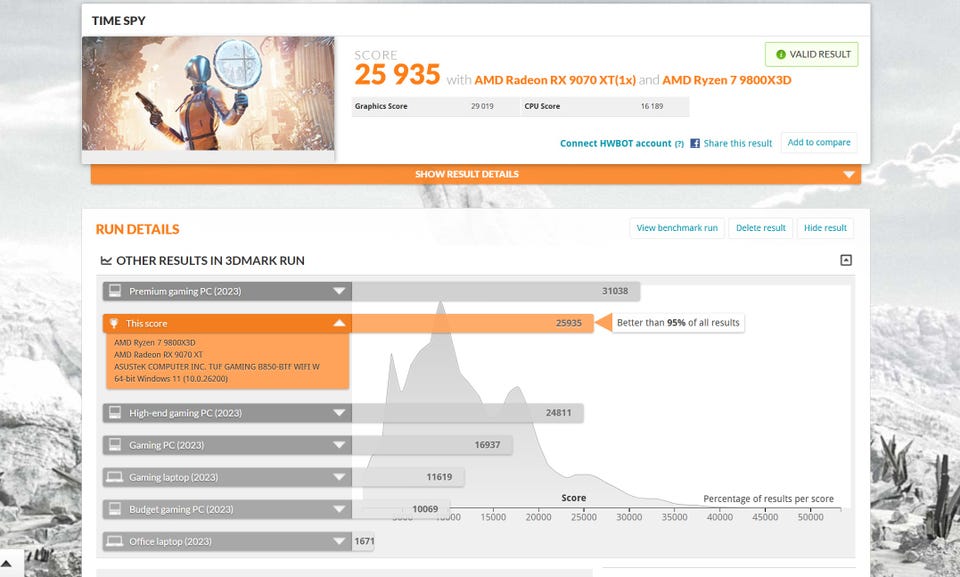Expand the High-end gaming PC (2023) row
This screenshot has height=577, width=960.
point(227,413)
